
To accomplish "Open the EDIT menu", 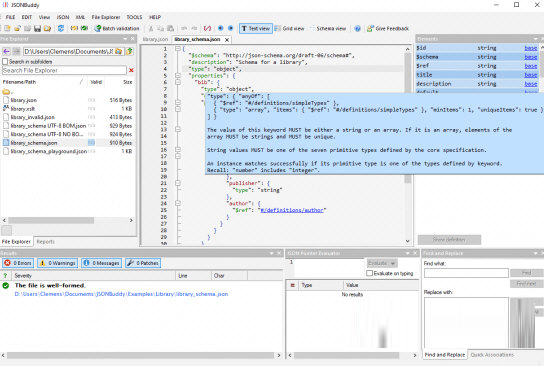I will click(x=27, y=17).
